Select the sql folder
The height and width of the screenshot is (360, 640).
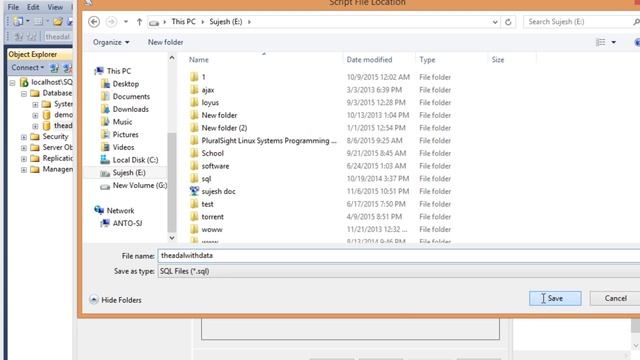(206, 179)
